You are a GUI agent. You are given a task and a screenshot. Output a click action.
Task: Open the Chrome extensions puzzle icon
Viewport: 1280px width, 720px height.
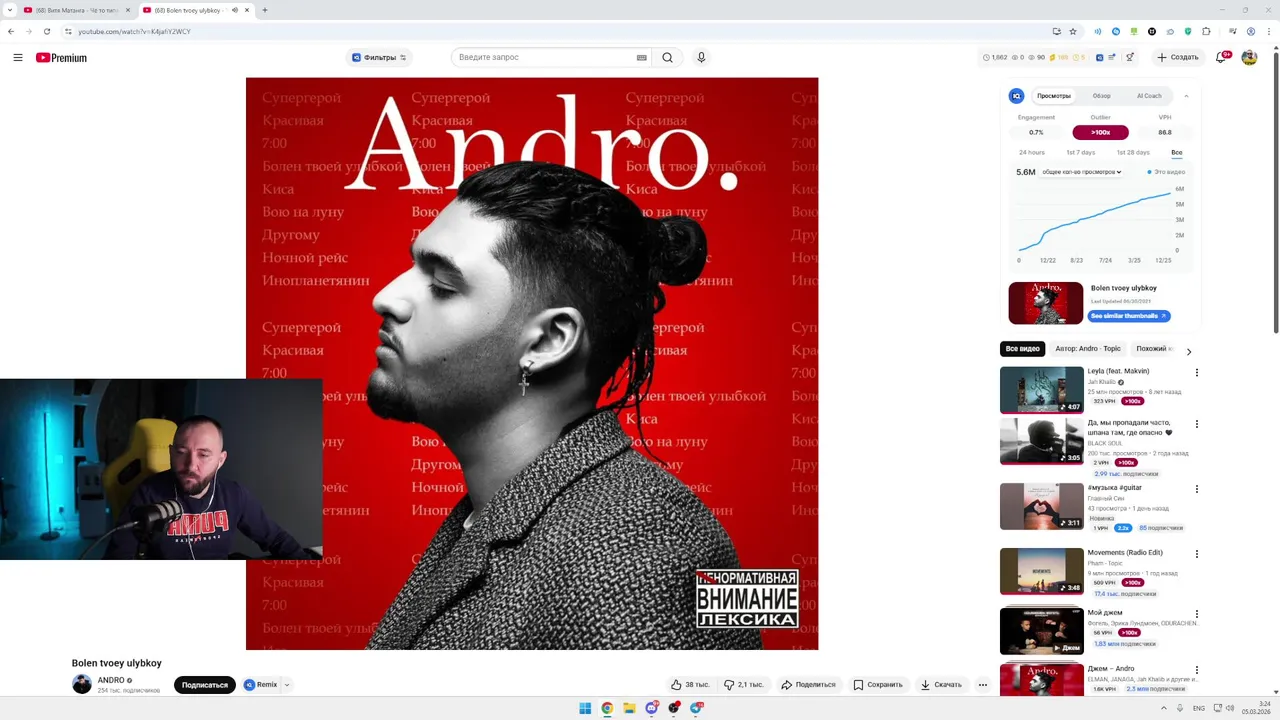tap(1206, 31)
